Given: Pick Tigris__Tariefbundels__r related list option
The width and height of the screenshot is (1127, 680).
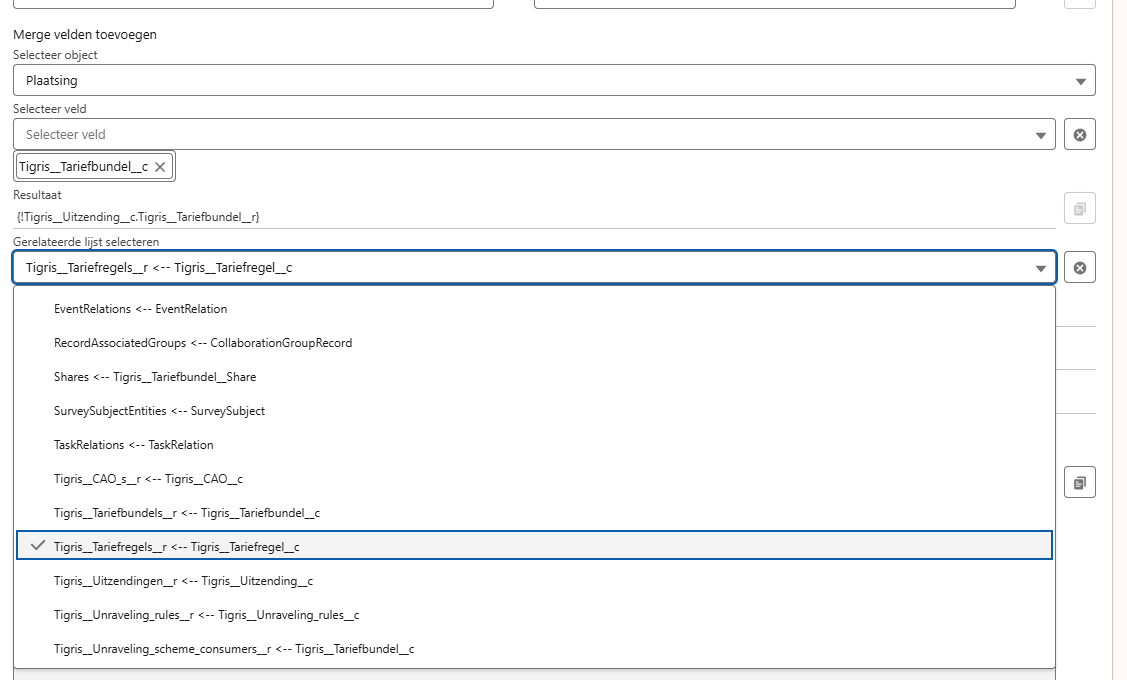Looking at the screenshot, I should (187, 513).
